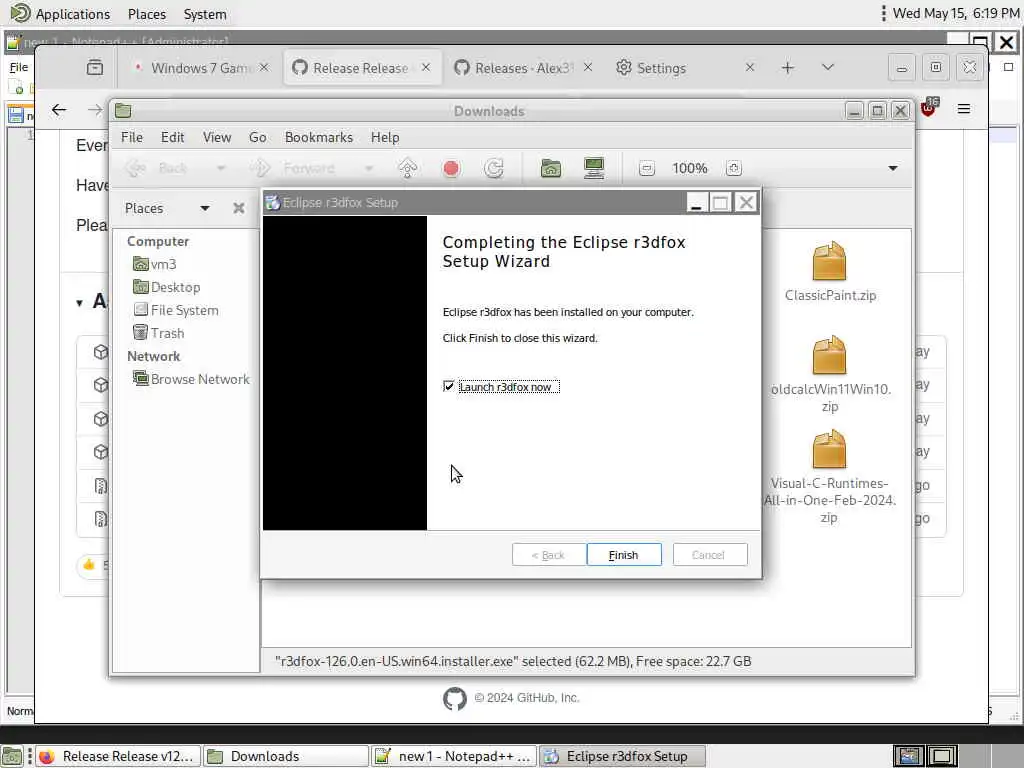Switch to Eclipse r3dfox Setup taskbar entry

pos(622,756)
